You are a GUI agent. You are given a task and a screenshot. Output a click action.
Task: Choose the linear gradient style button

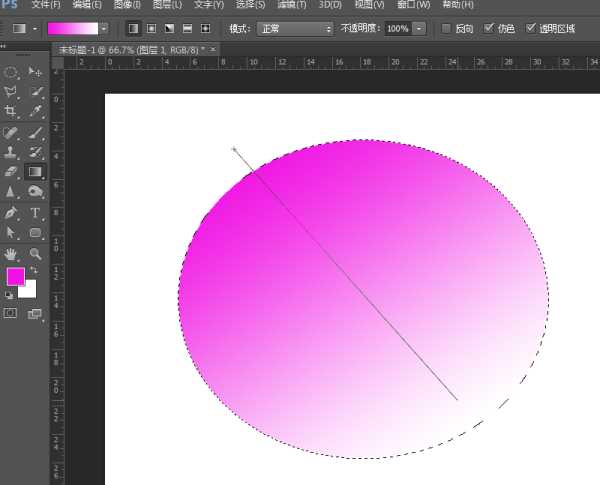(132, 29)
